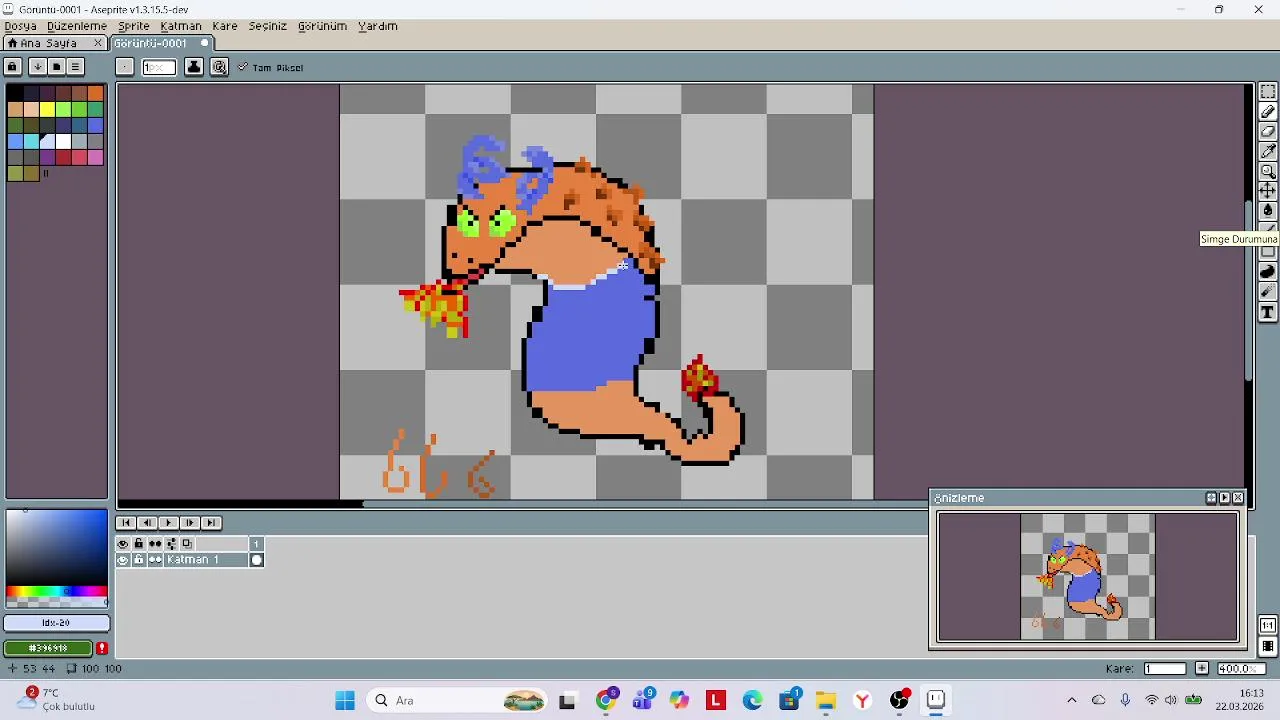Select the Pencil tool
Viewport: 1280px width, 720px height.
[1267, 112]
